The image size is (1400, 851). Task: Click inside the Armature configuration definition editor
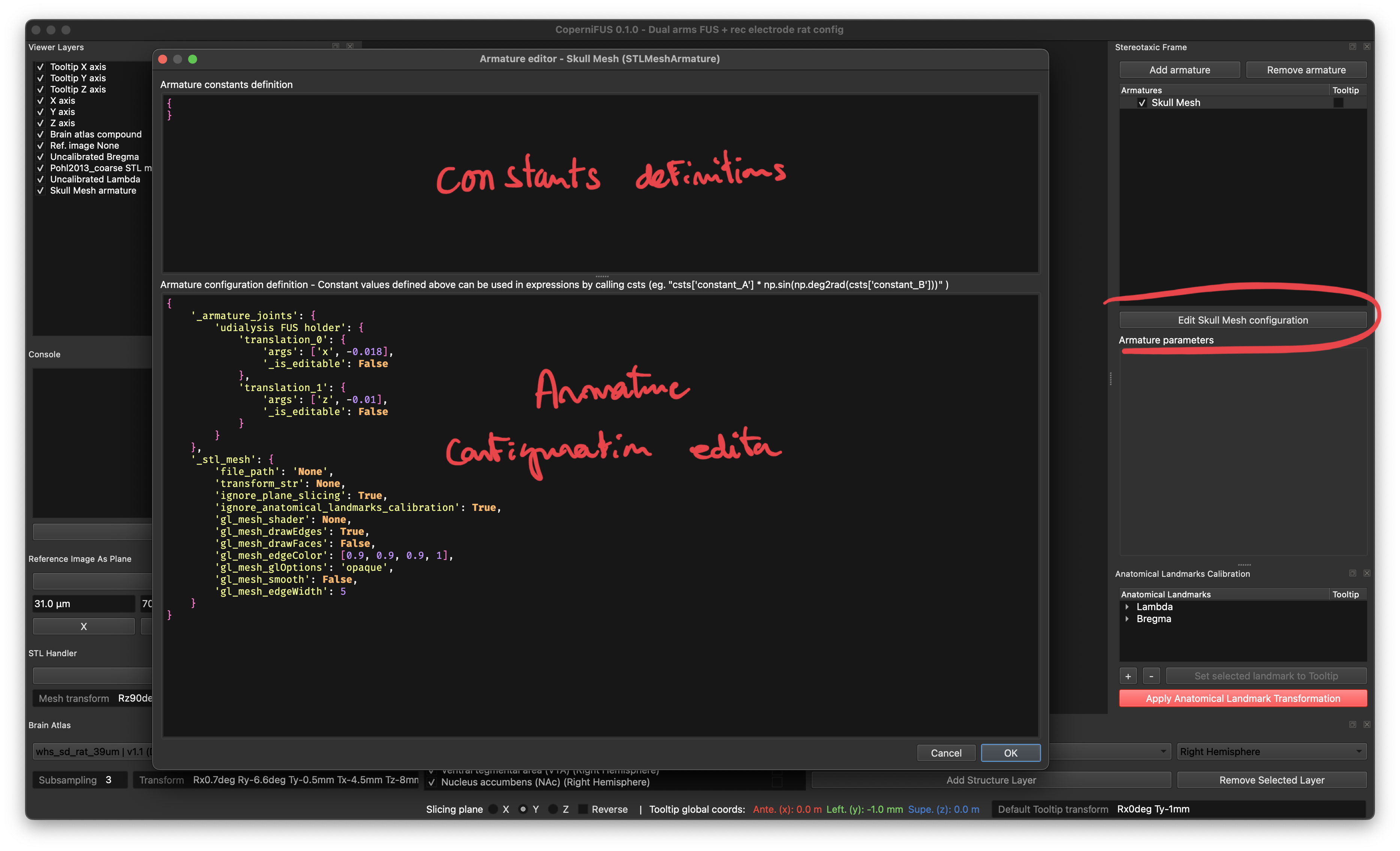click(x=601, y=515)
